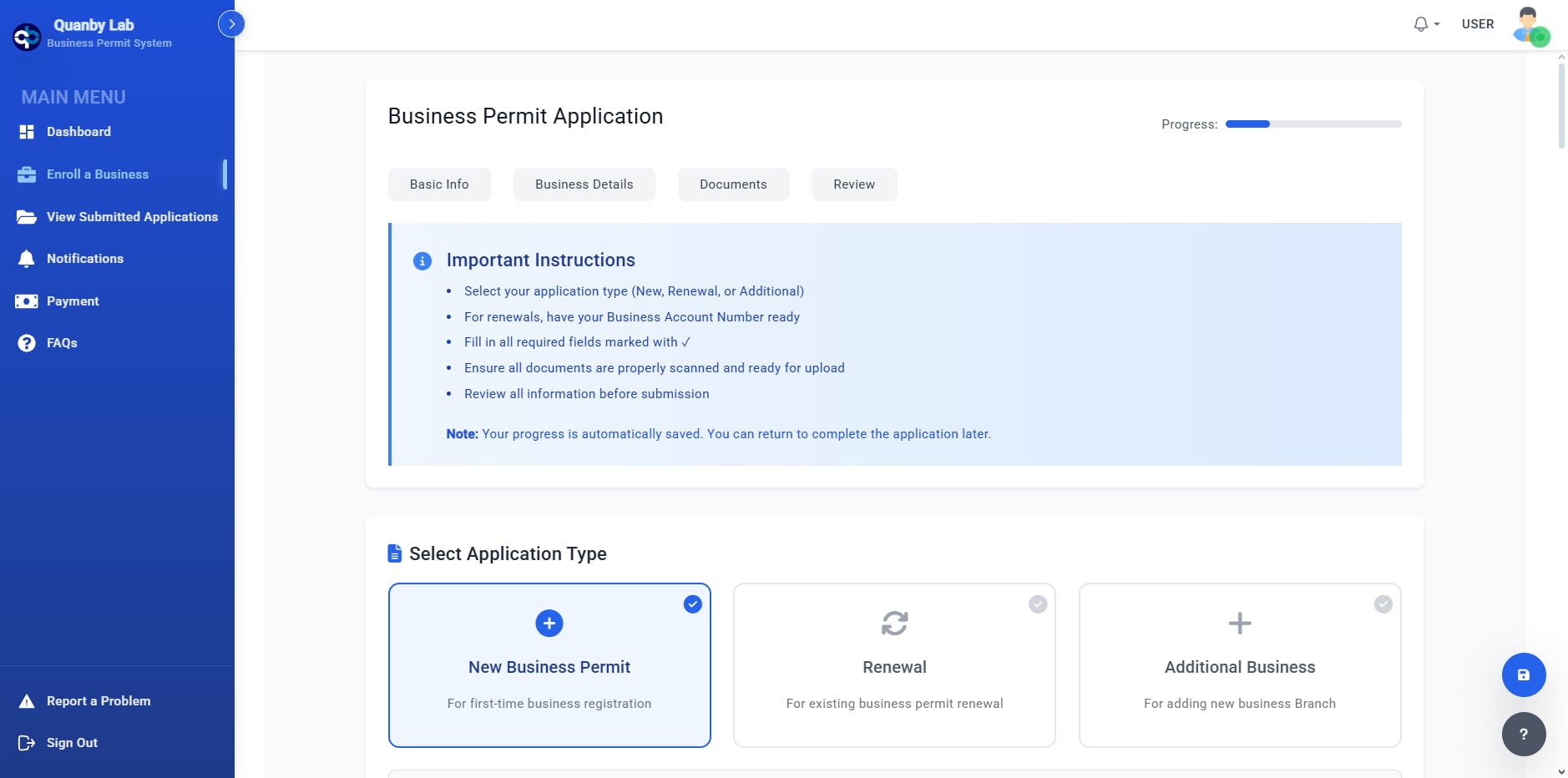
Task: Open the user avatar menu
Action: (1527, 24)
